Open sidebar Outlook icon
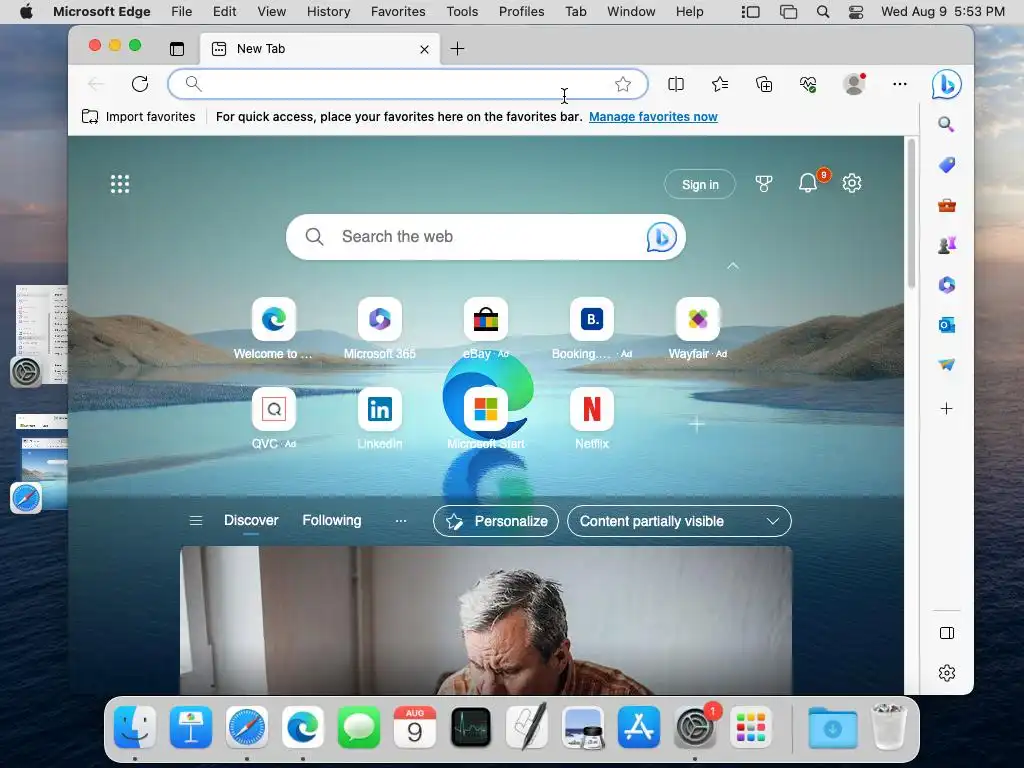This screenshot has width=1024, height=768. click(946, 325)
